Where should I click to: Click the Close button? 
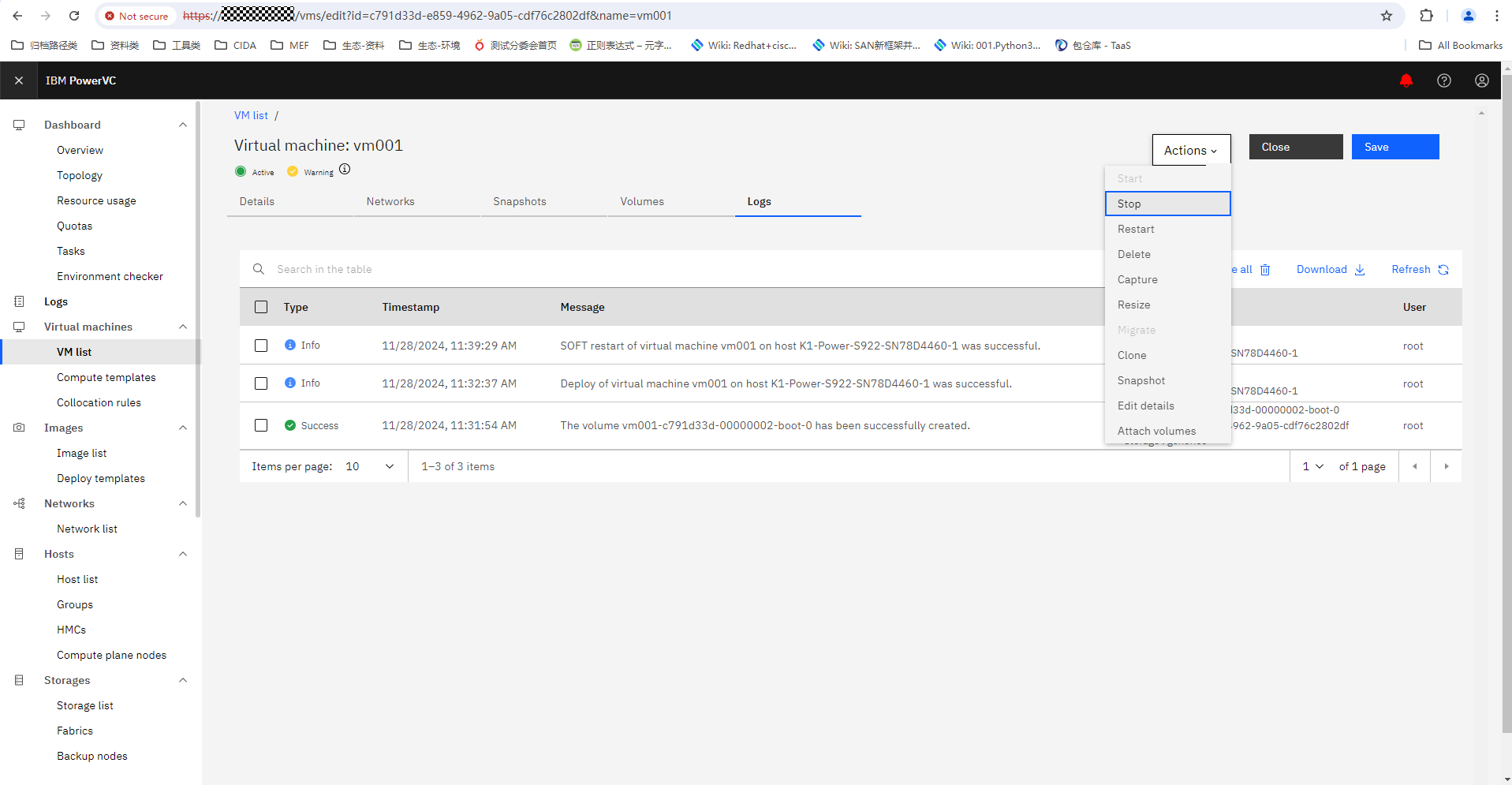point(1296,147)
